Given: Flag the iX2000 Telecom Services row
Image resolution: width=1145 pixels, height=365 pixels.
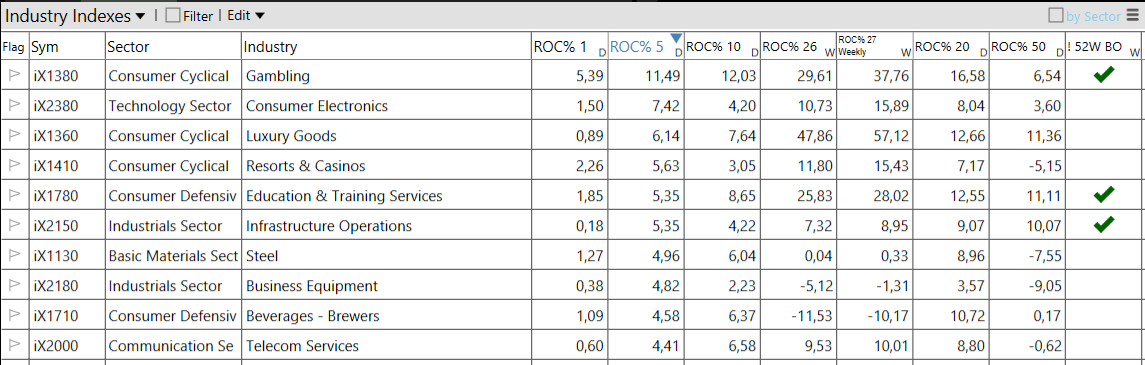Looking at the screenshot, I should click(x=15, y=345).
